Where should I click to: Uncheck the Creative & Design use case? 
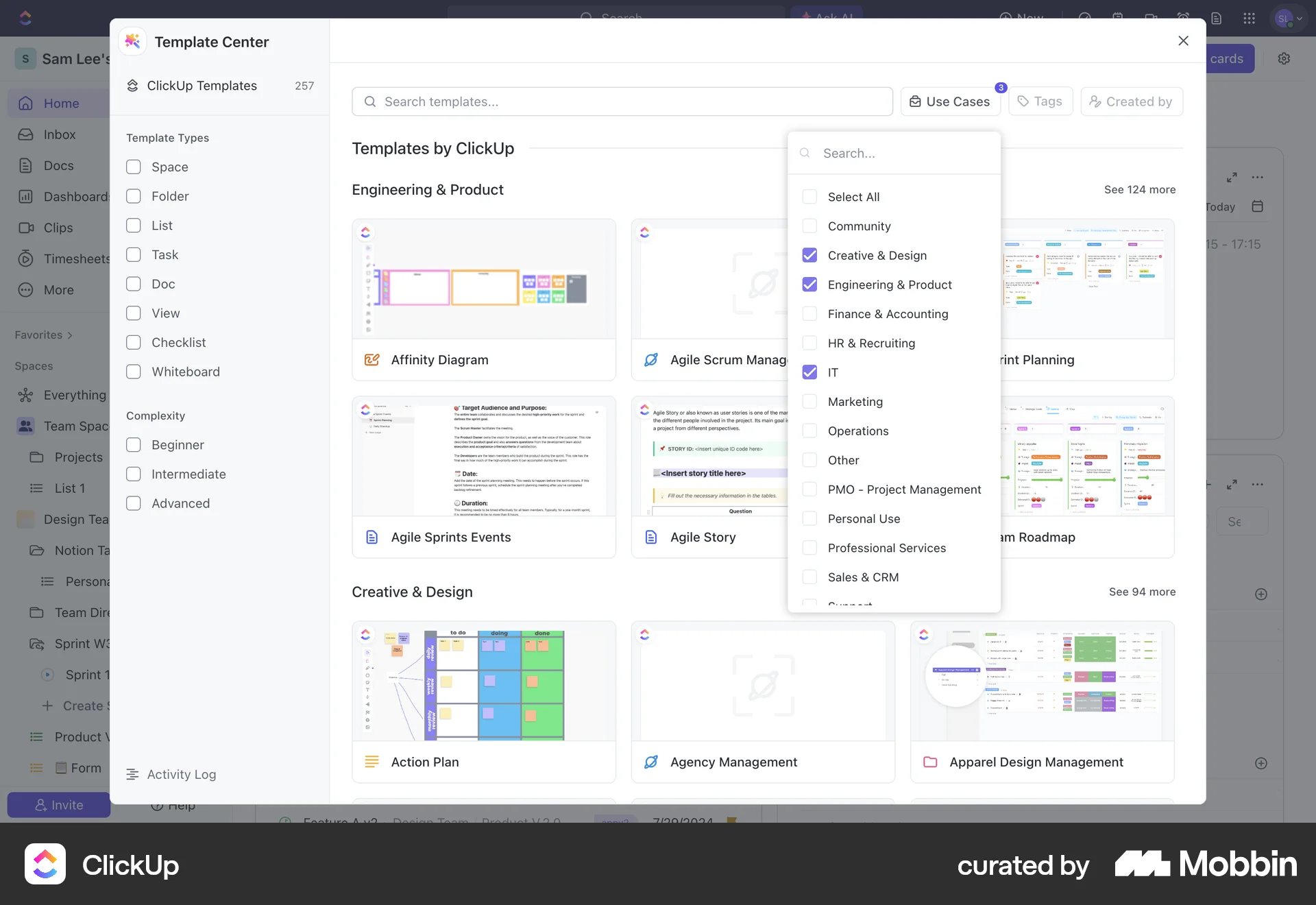tap(809, 256)
